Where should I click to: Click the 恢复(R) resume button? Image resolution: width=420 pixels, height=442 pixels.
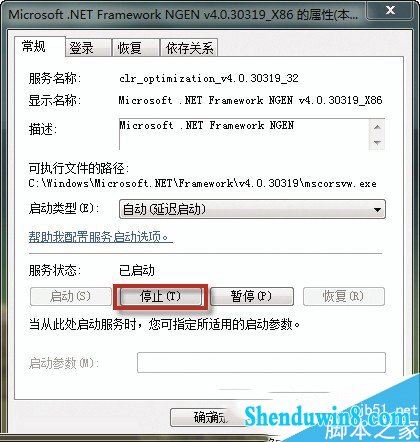pyautogui.click(x=344, y=296)
